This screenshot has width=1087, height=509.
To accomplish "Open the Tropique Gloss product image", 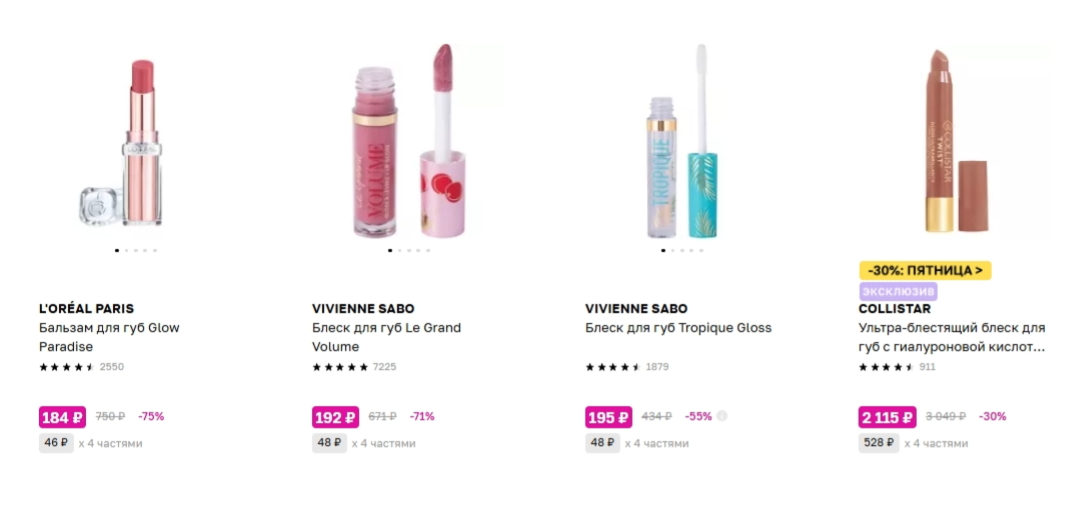I will pyautogui.click(x=682, y=141).
